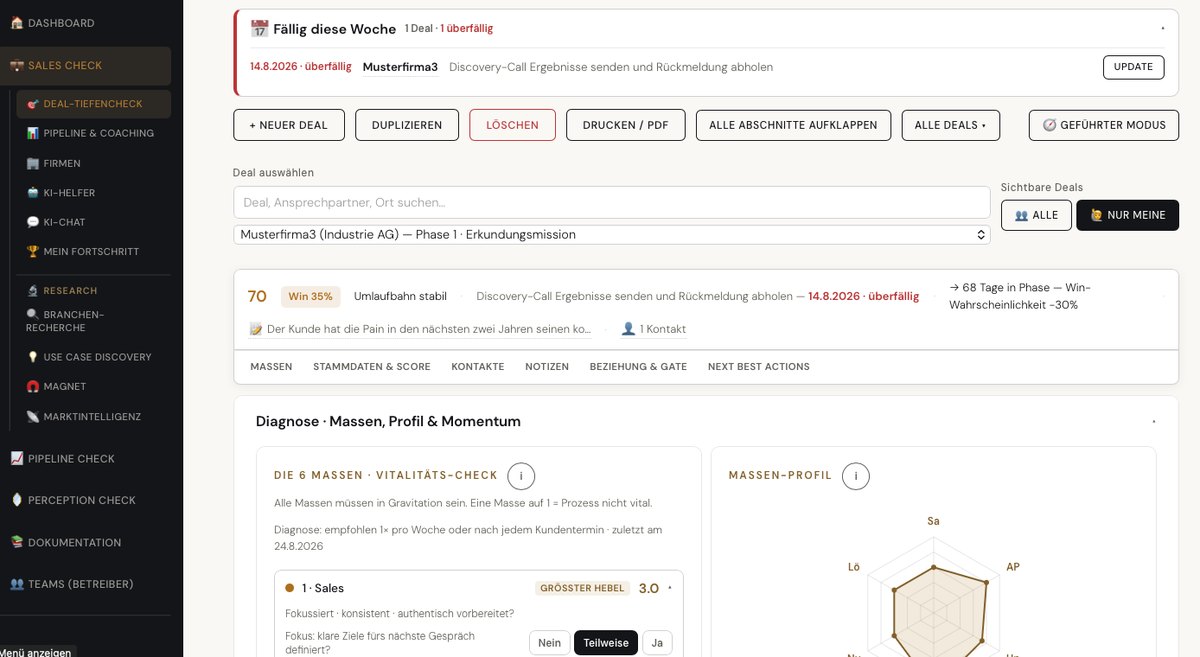
Task: Click the Perception Check icon
Action: click(16, 501)
